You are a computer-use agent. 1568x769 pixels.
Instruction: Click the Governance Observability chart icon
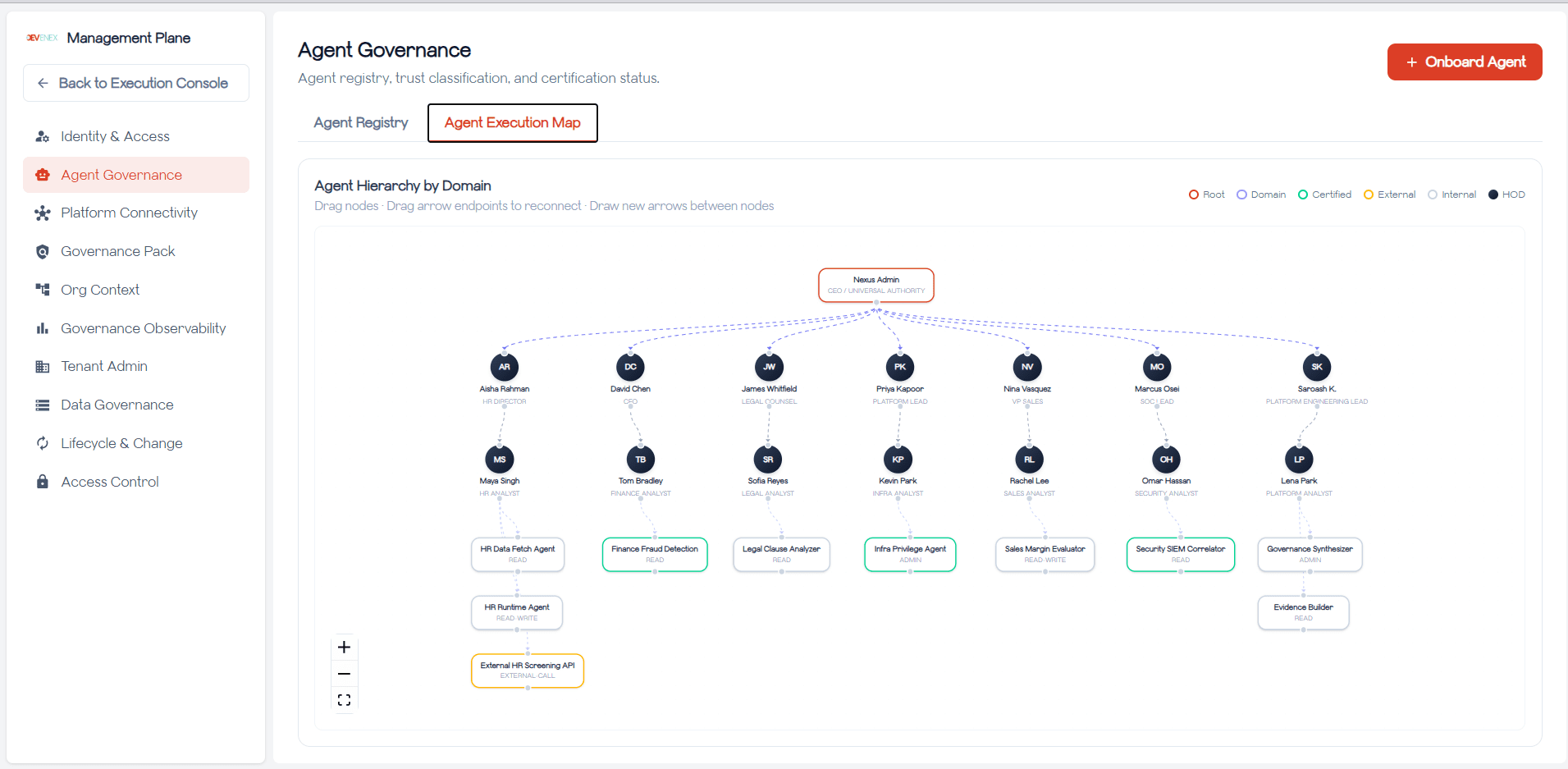pos(43,328)
